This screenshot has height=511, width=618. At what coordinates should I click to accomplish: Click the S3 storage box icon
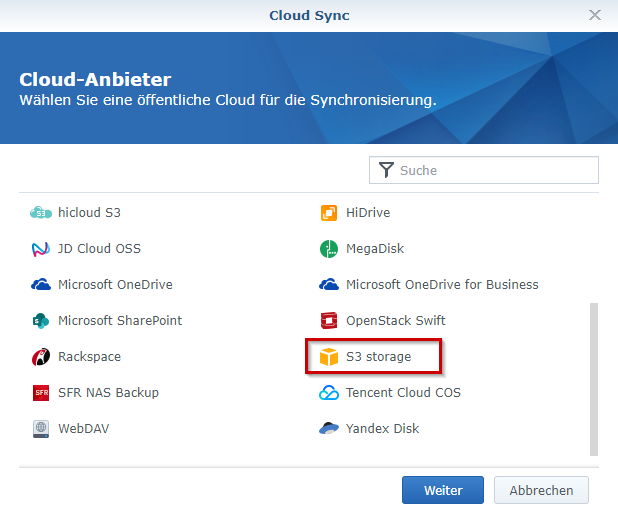pyautogui.click(x=329, y=356)
